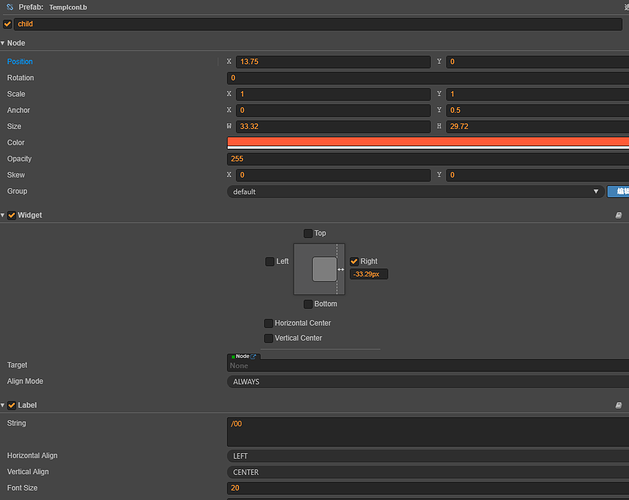This screenshot has height=500, width=629.
Task: Disable the Label component checkbox
Action: pyautogui.click(x=12, y=405)
